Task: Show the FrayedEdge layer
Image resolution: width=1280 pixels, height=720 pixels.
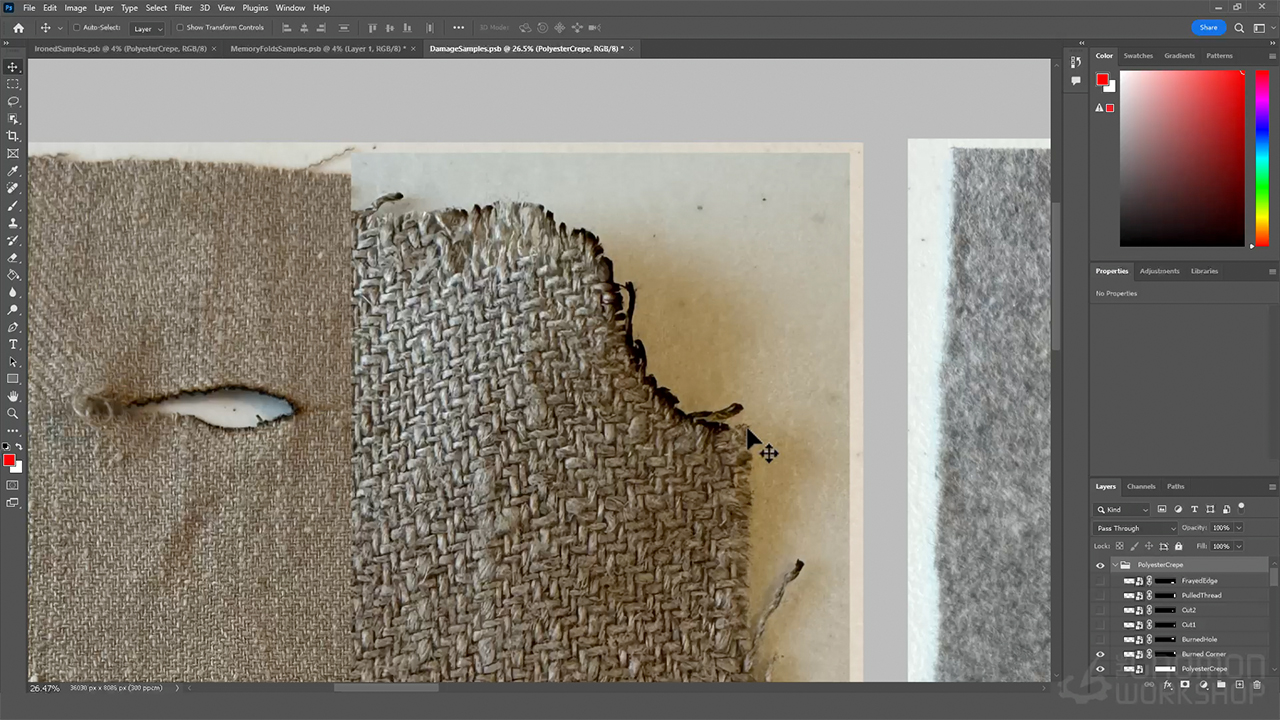Action: pyautogui.click(x=1100, y=581)
